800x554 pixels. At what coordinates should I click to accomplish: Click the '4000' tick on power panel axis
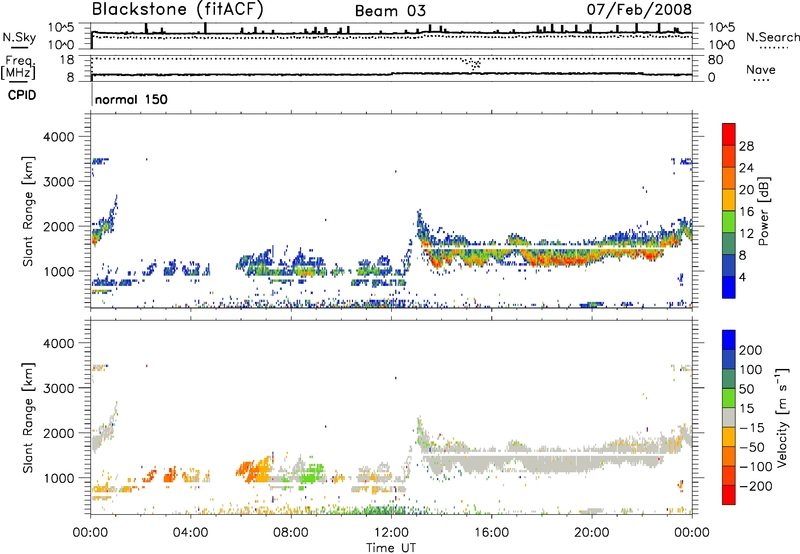coord(59,137)
